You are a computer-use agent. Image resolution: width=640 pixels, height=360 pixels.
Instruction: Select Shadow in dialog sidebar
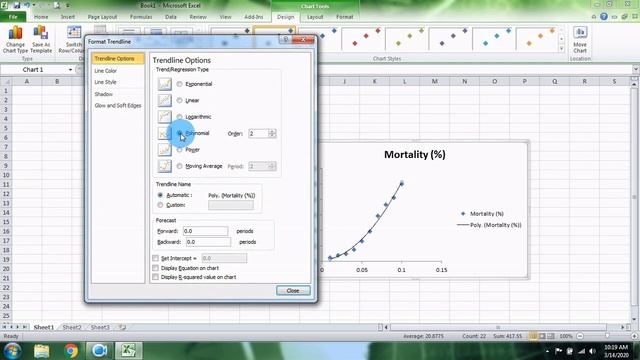pyautogui.click(x=104, y=94)
